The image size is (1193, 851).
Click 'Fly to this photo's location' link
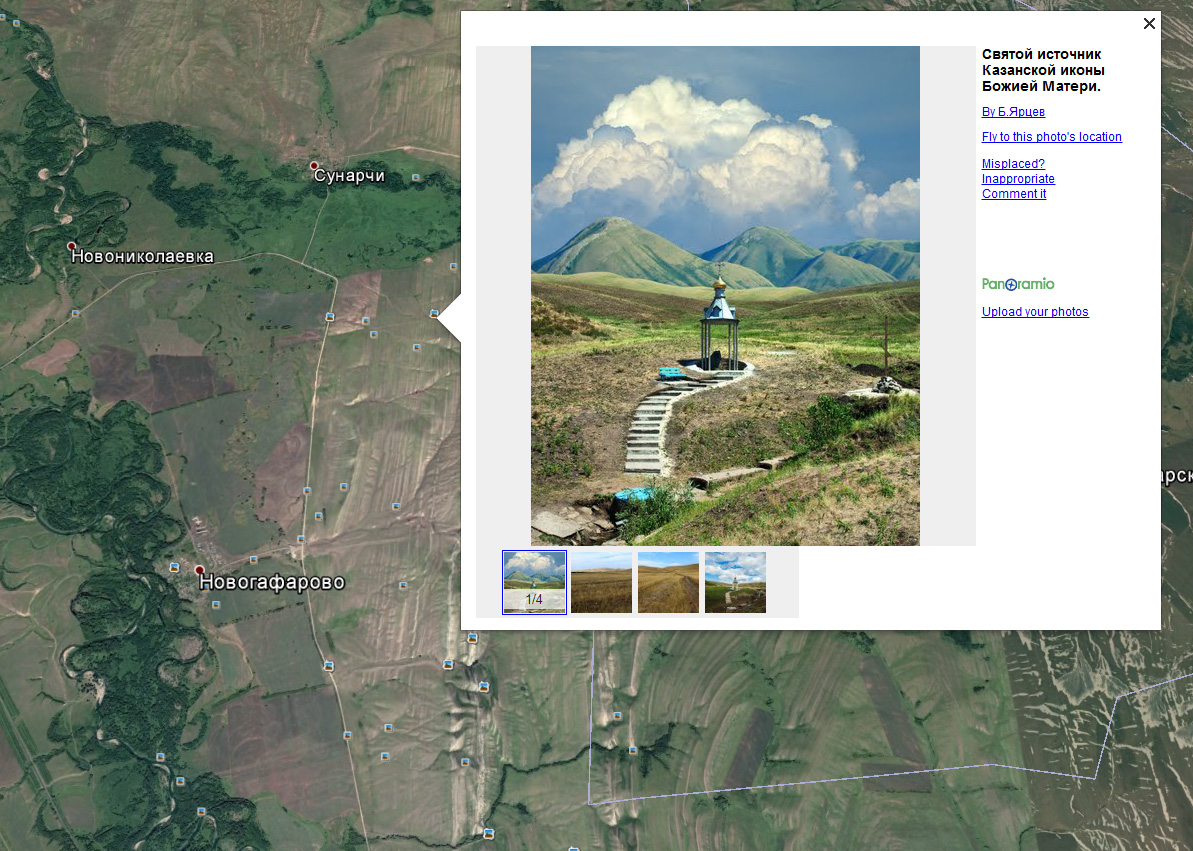click(x=1051, y=137)
